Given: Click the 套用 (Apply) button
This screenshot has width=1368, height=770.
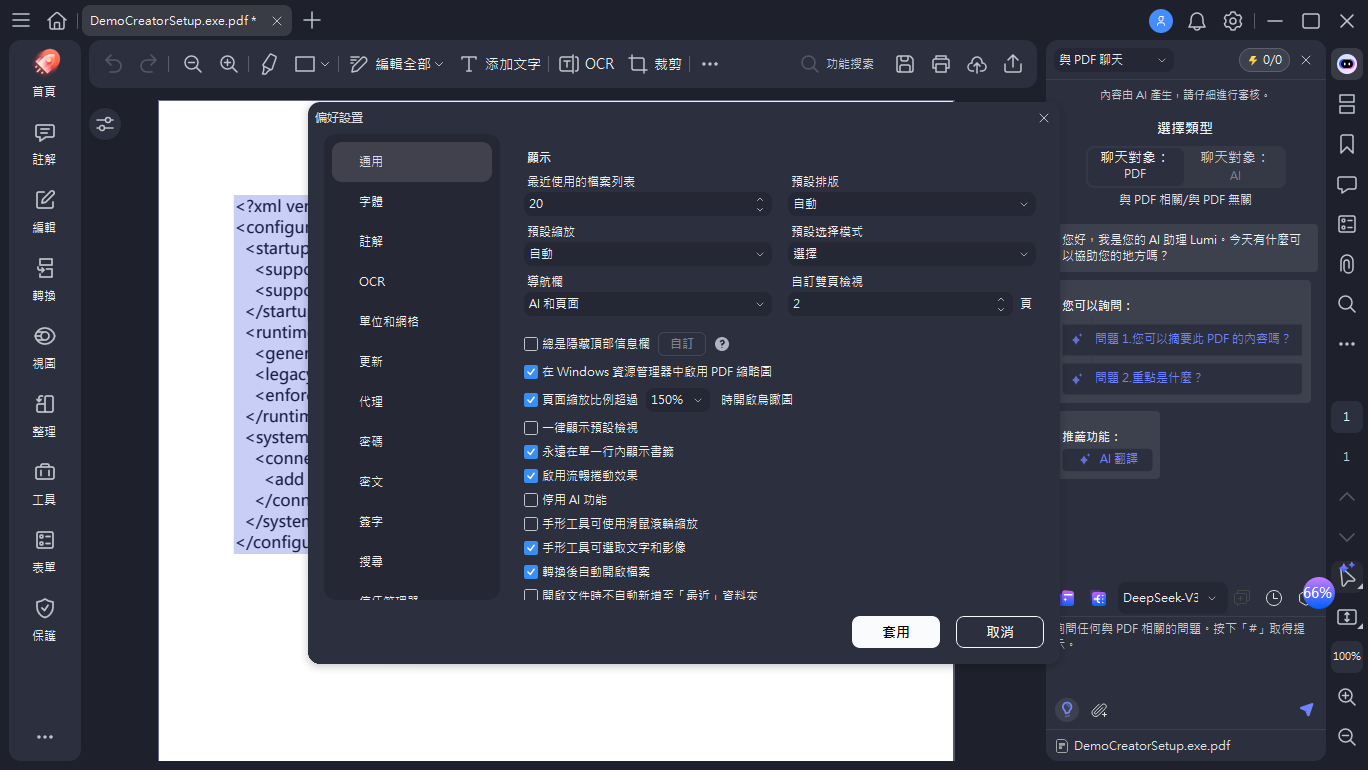Looking at the screenshot, I should point(895,631).
